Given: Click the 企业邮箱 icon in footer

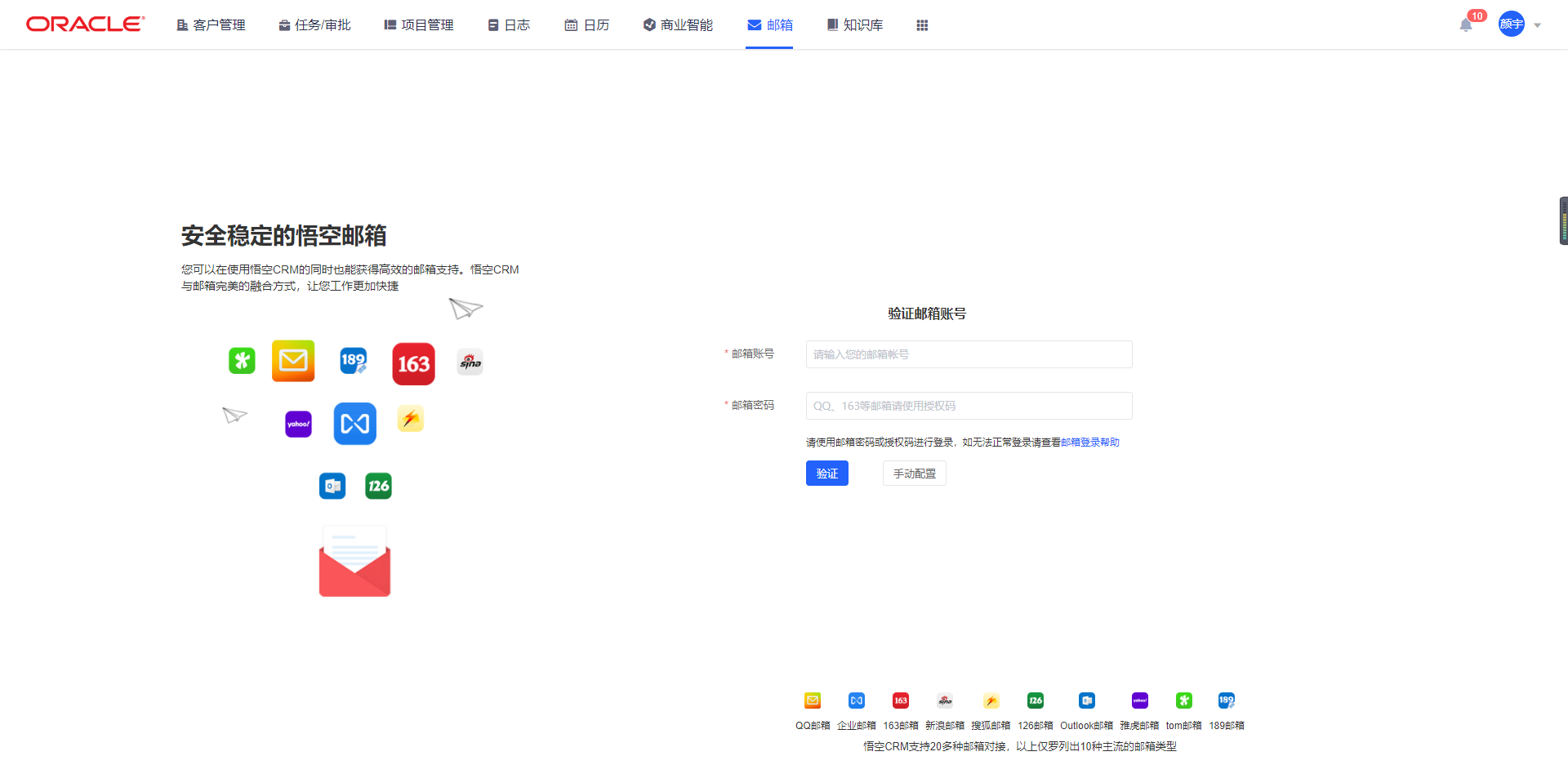Looking at the screenshot, I should click(x=857, y=701).
